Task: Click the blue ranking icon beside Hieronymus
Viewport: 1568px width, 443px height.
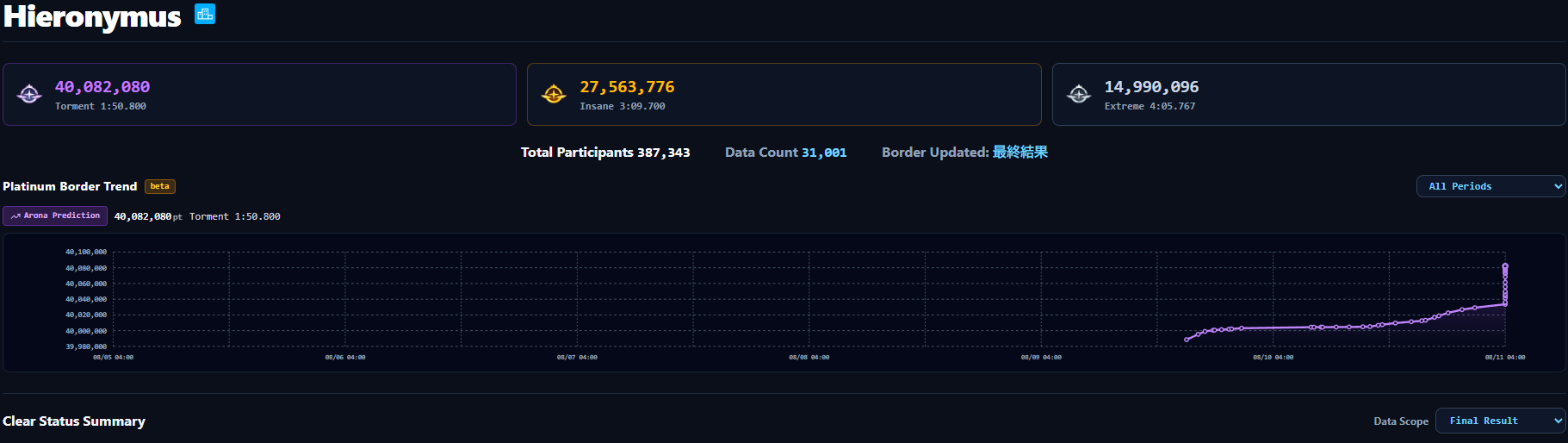Action: pyautogui.click(x=205, y=14)
